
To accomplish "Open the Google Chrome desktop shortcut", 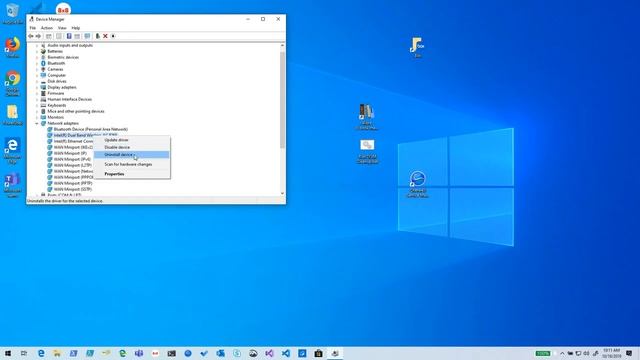I will [13, 84].
